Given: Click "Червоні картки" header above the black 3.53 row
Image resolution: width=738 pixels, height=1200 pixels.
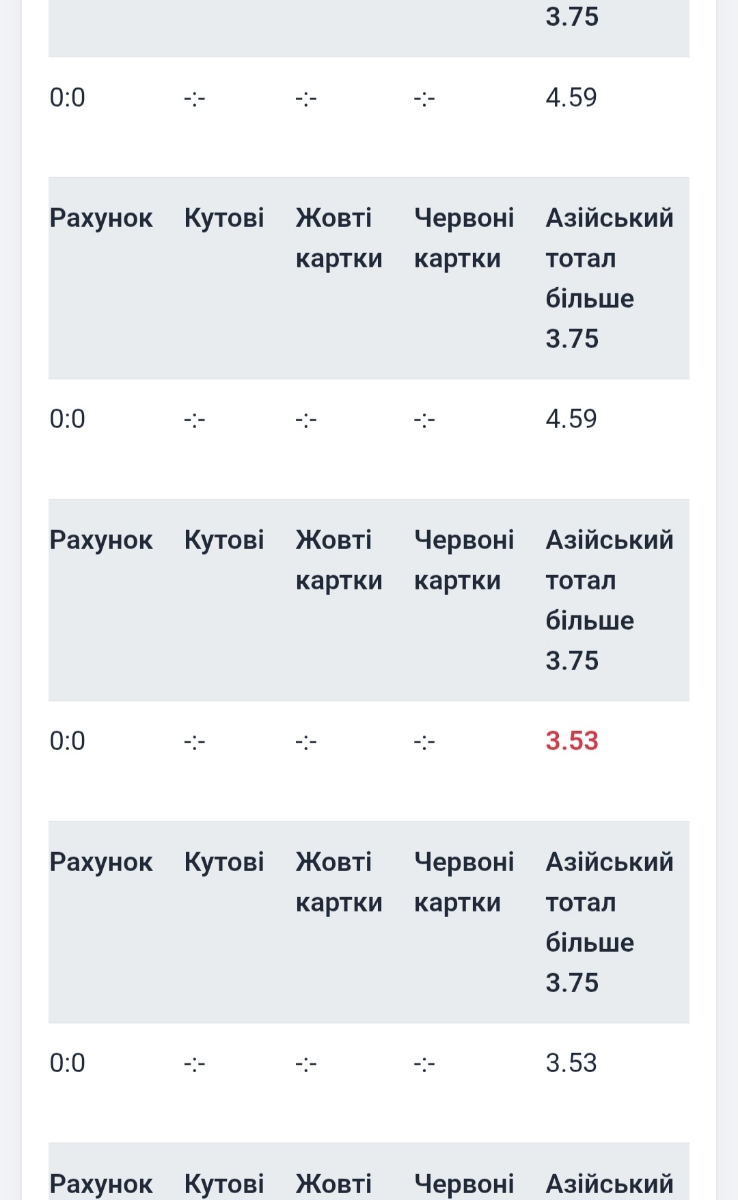Looking at the screenshot, I should 464,882.
